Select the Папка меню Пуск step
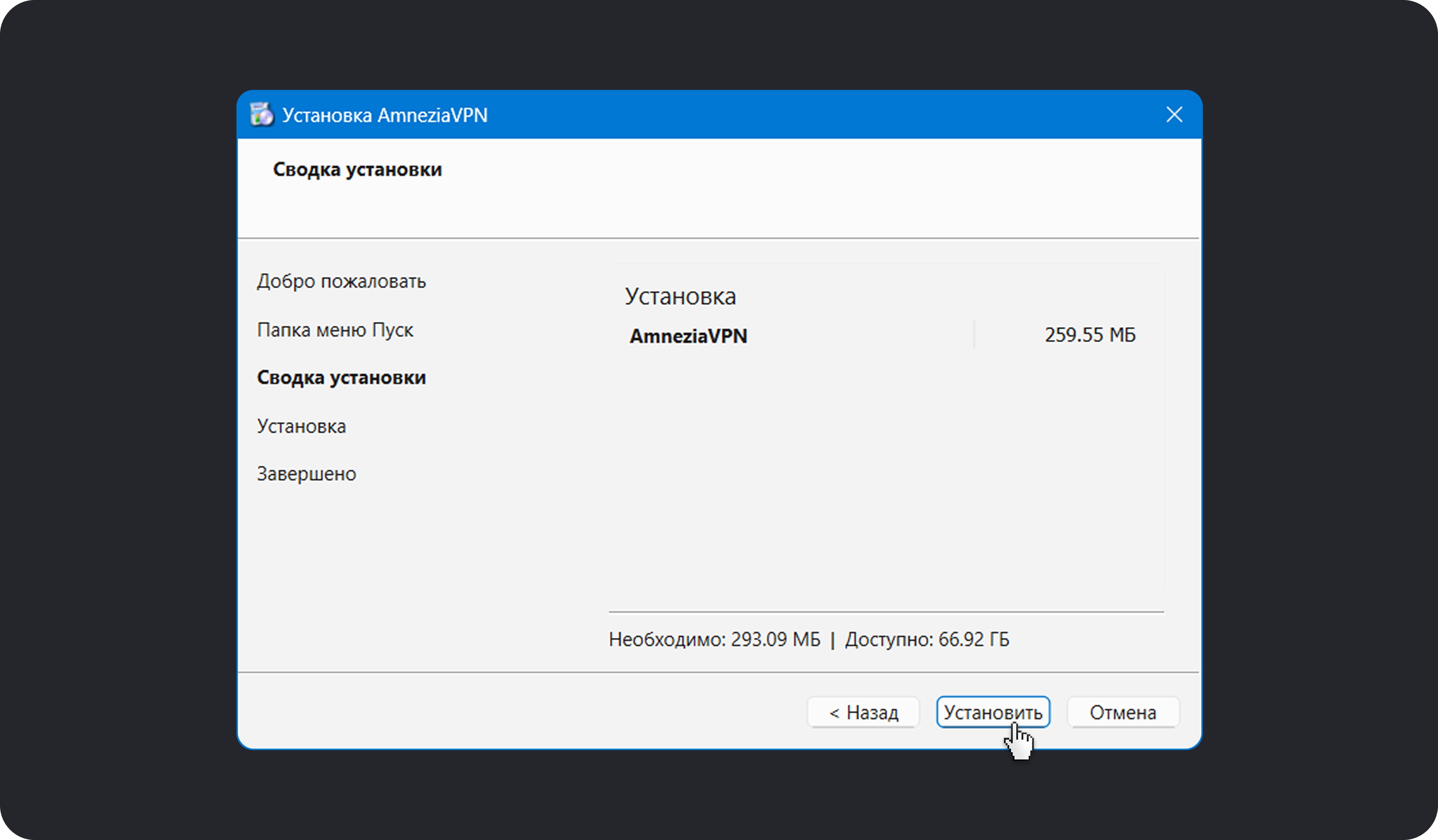 point(335,330)
